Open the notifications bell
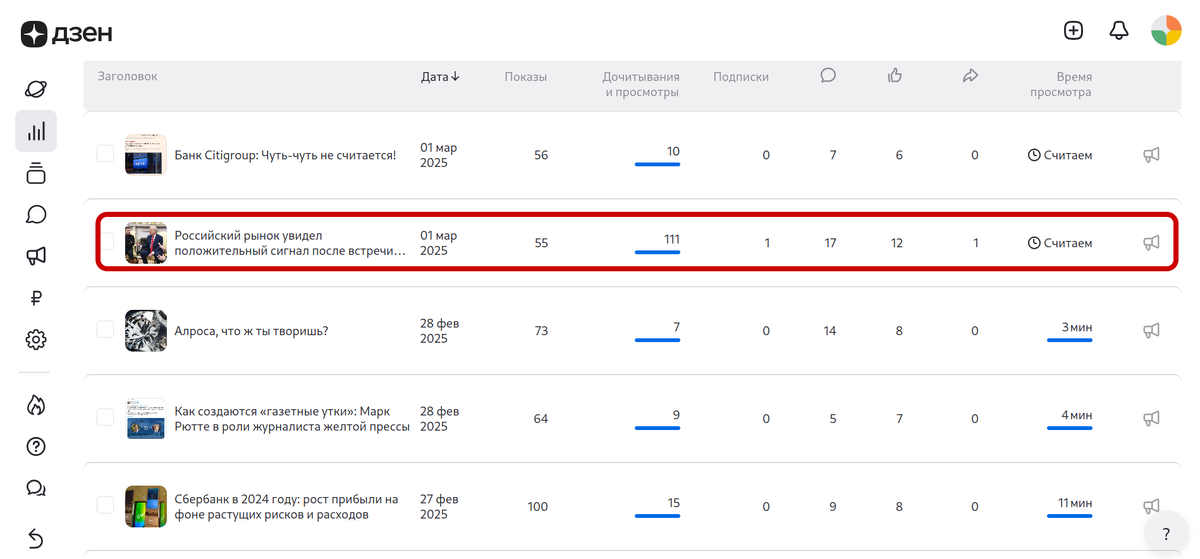1200x559 pixels. pyautogui.click(x=1119, y=31)
